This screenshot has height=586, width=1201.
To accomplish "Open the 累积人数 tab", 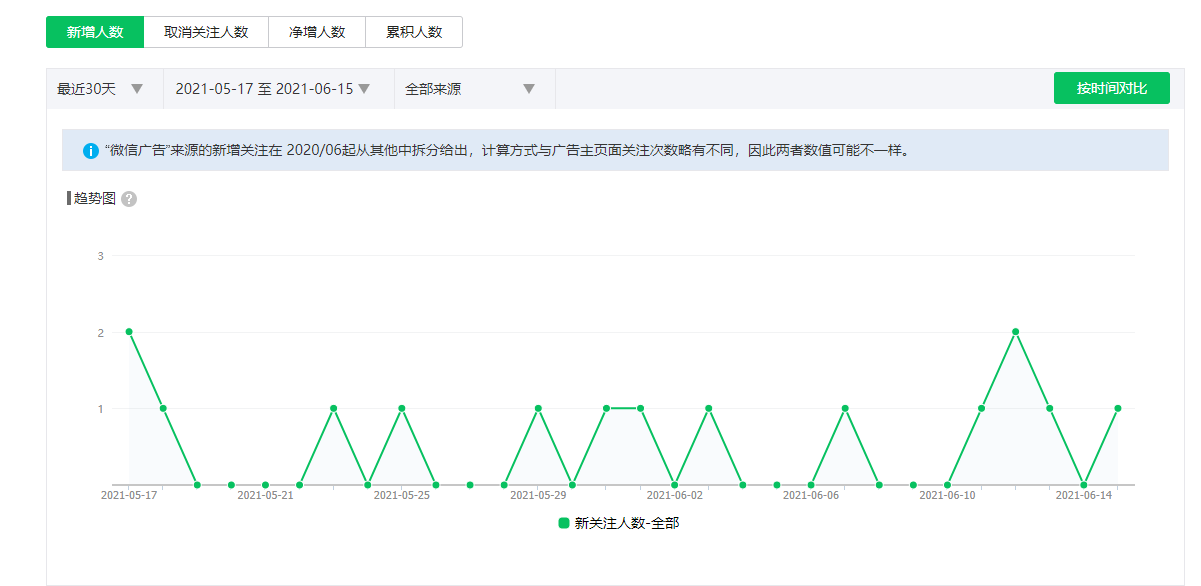I will (x=414, y=32).
